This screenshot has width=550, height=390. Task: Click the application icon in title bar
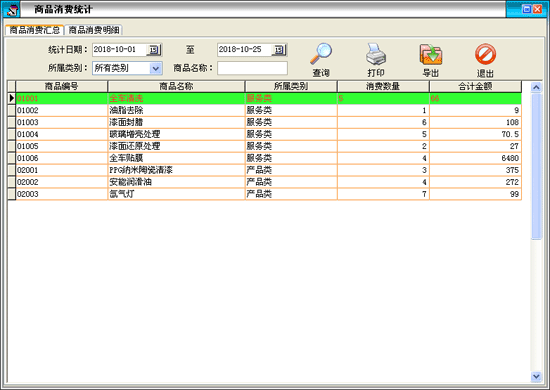(x=12, y=9)
